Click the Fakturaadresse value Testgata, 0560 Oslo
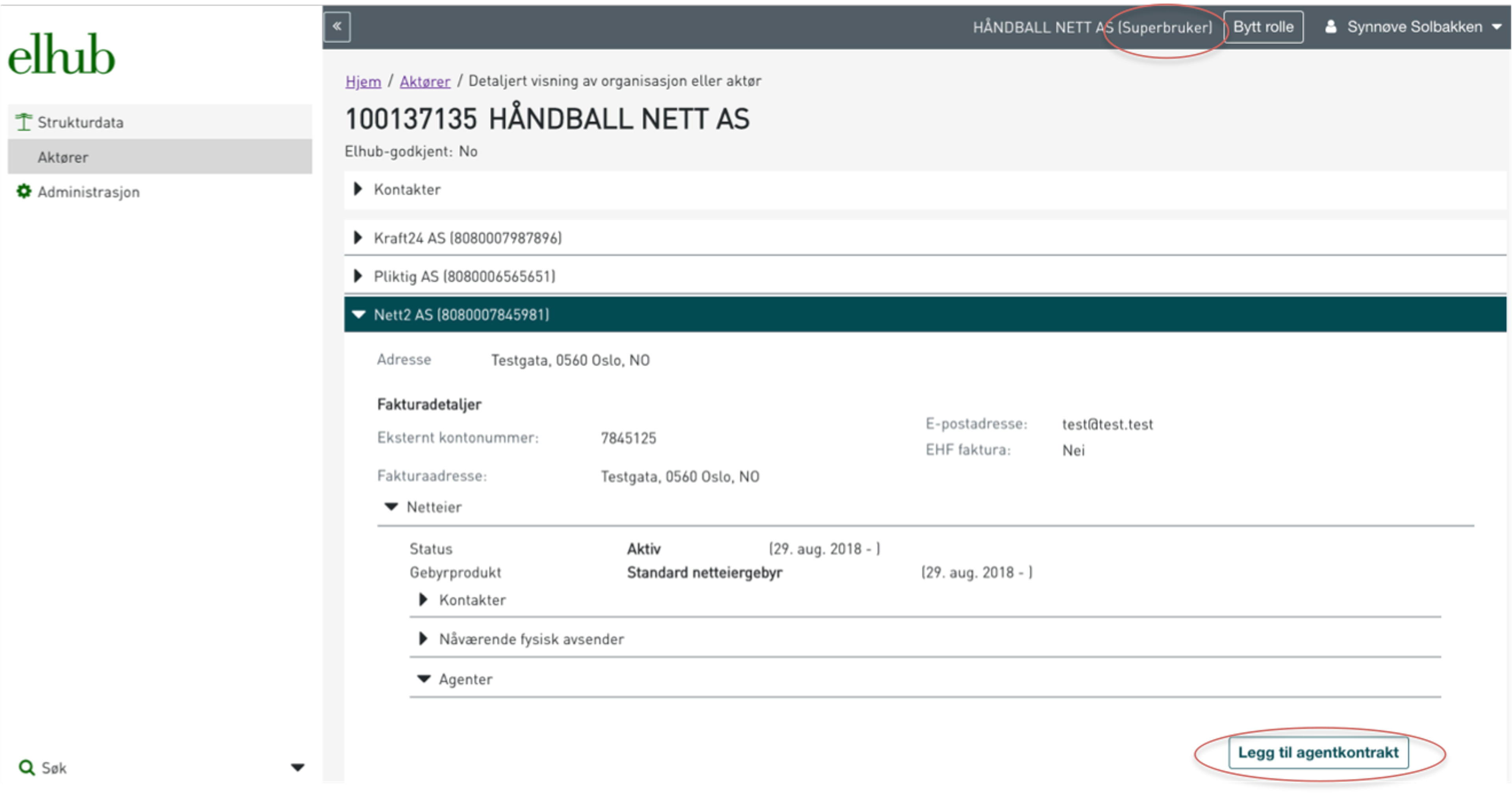 [x=680, y=476]
